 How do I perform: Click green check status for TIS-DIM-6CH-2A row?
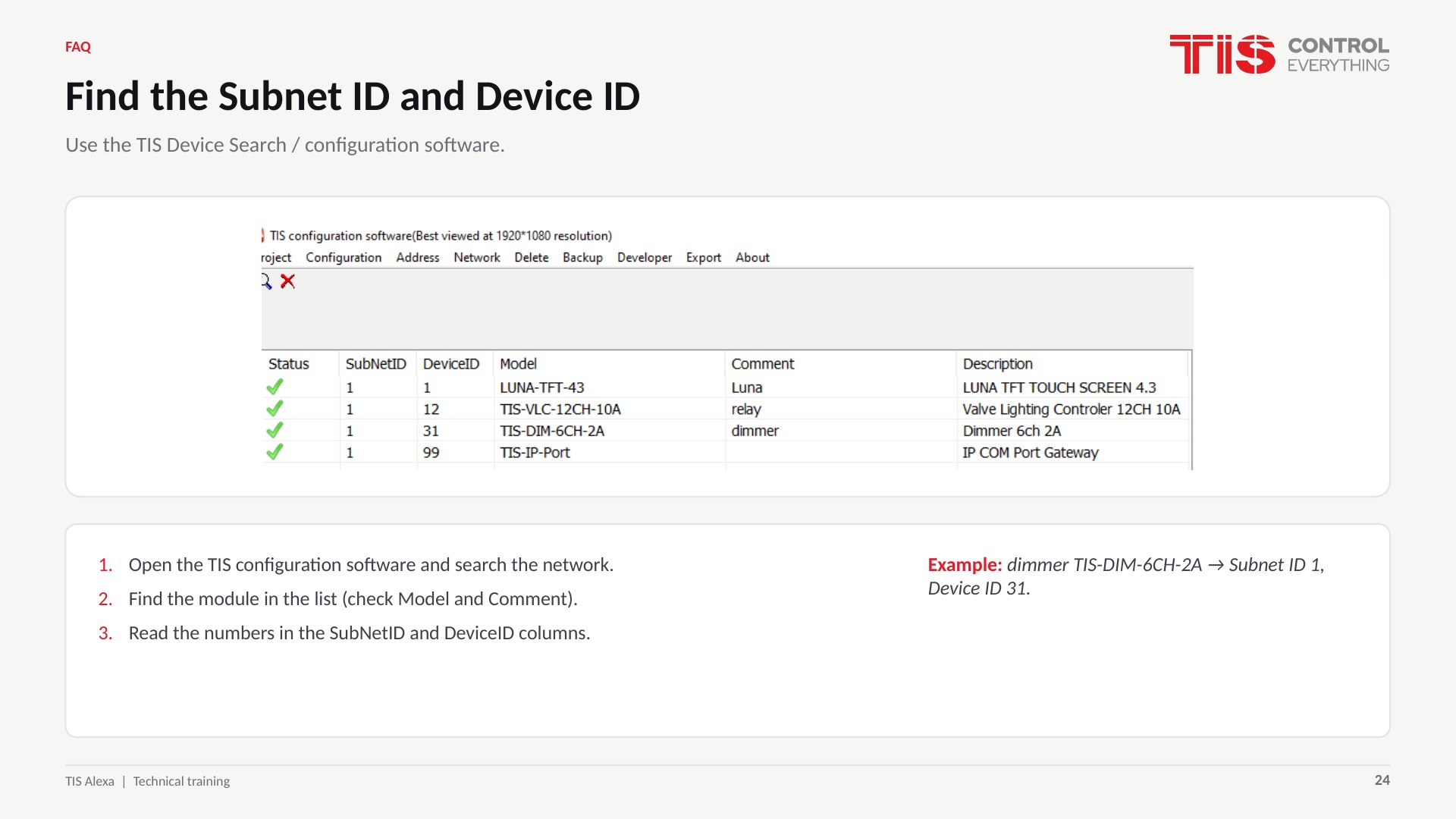(x=275, y=431)
